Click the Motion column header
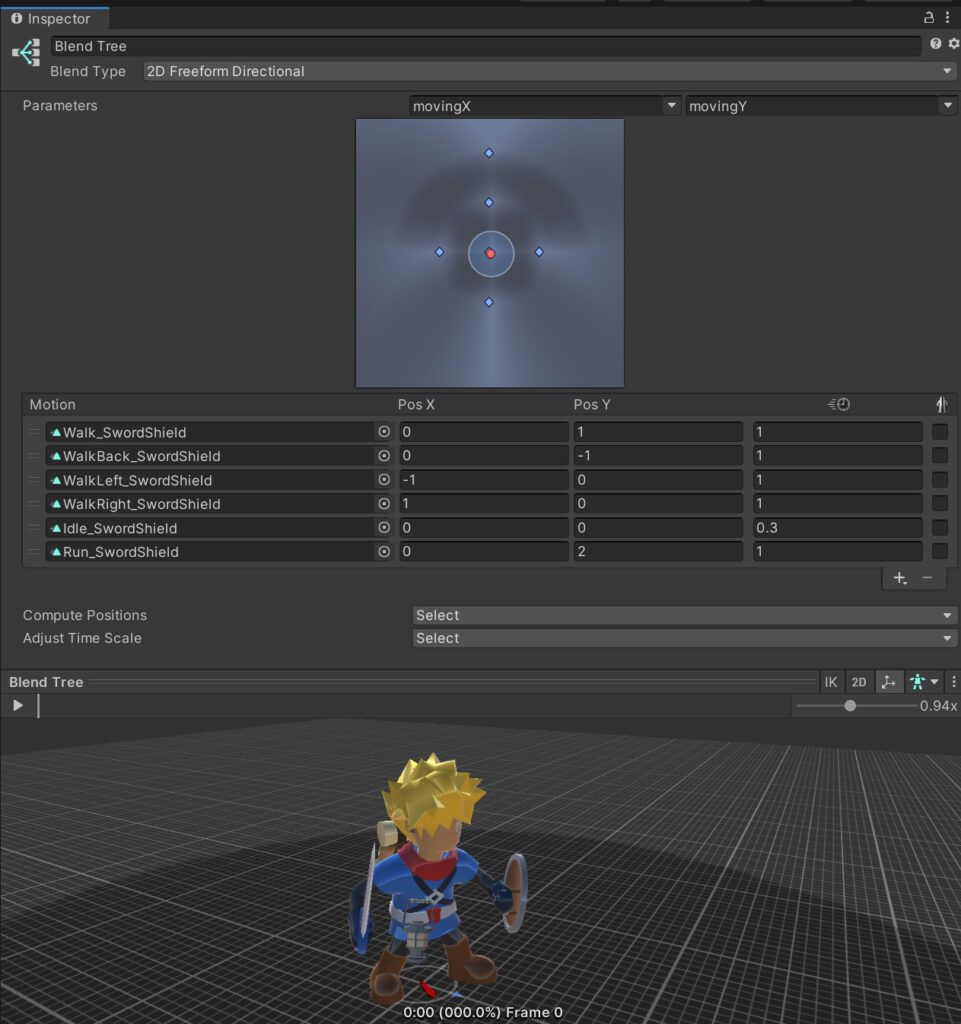This screenshot has height=1024, width=961. (52, 404)
